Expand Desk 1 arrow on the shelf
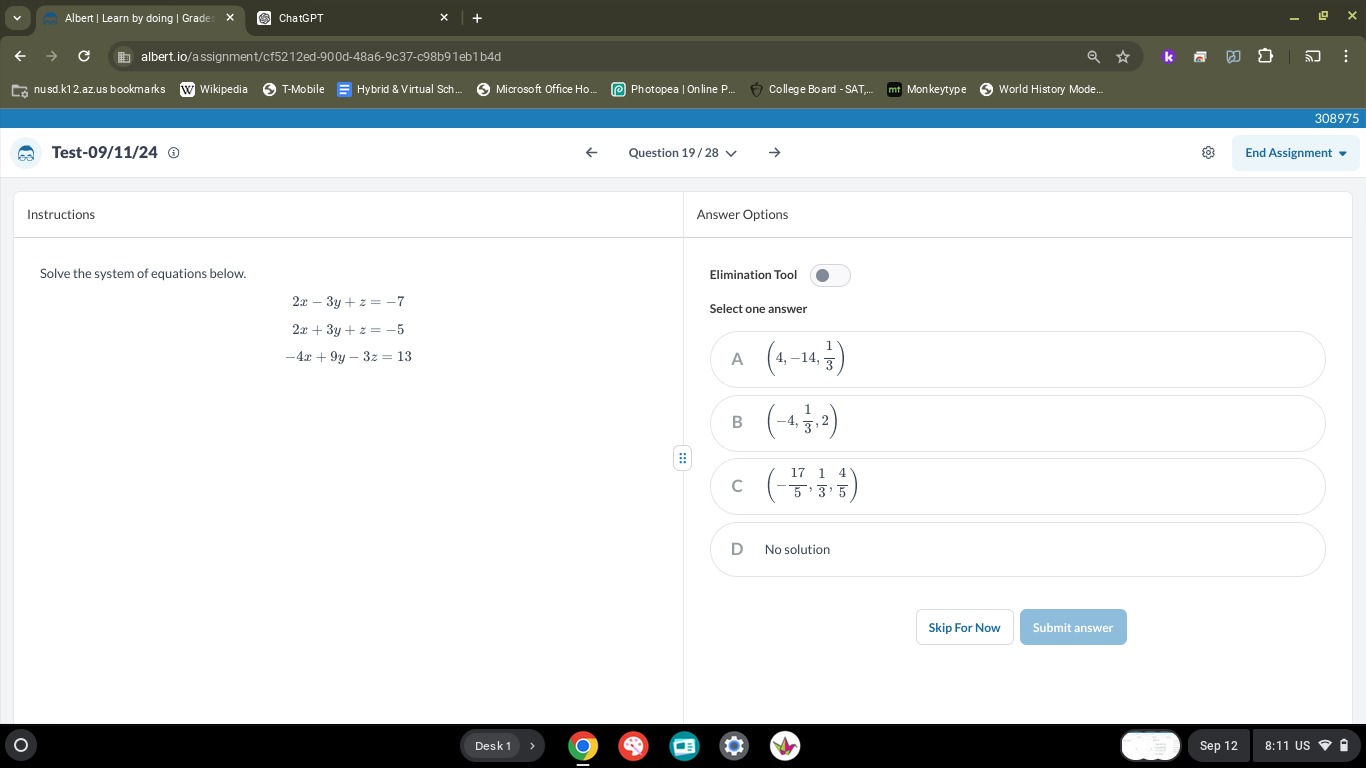This screenshot has height=768, width=1366. [532, 746]
